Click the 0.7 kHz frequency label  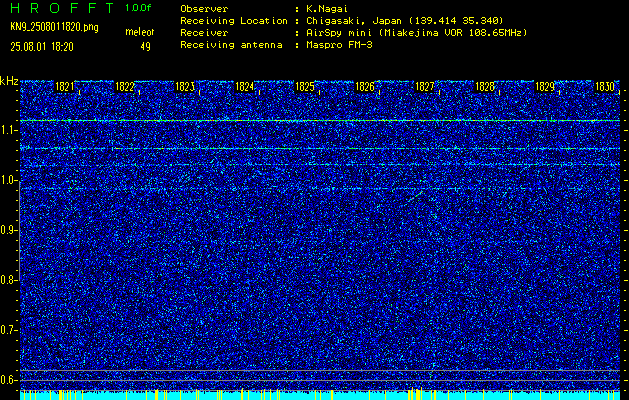point(9,330)
